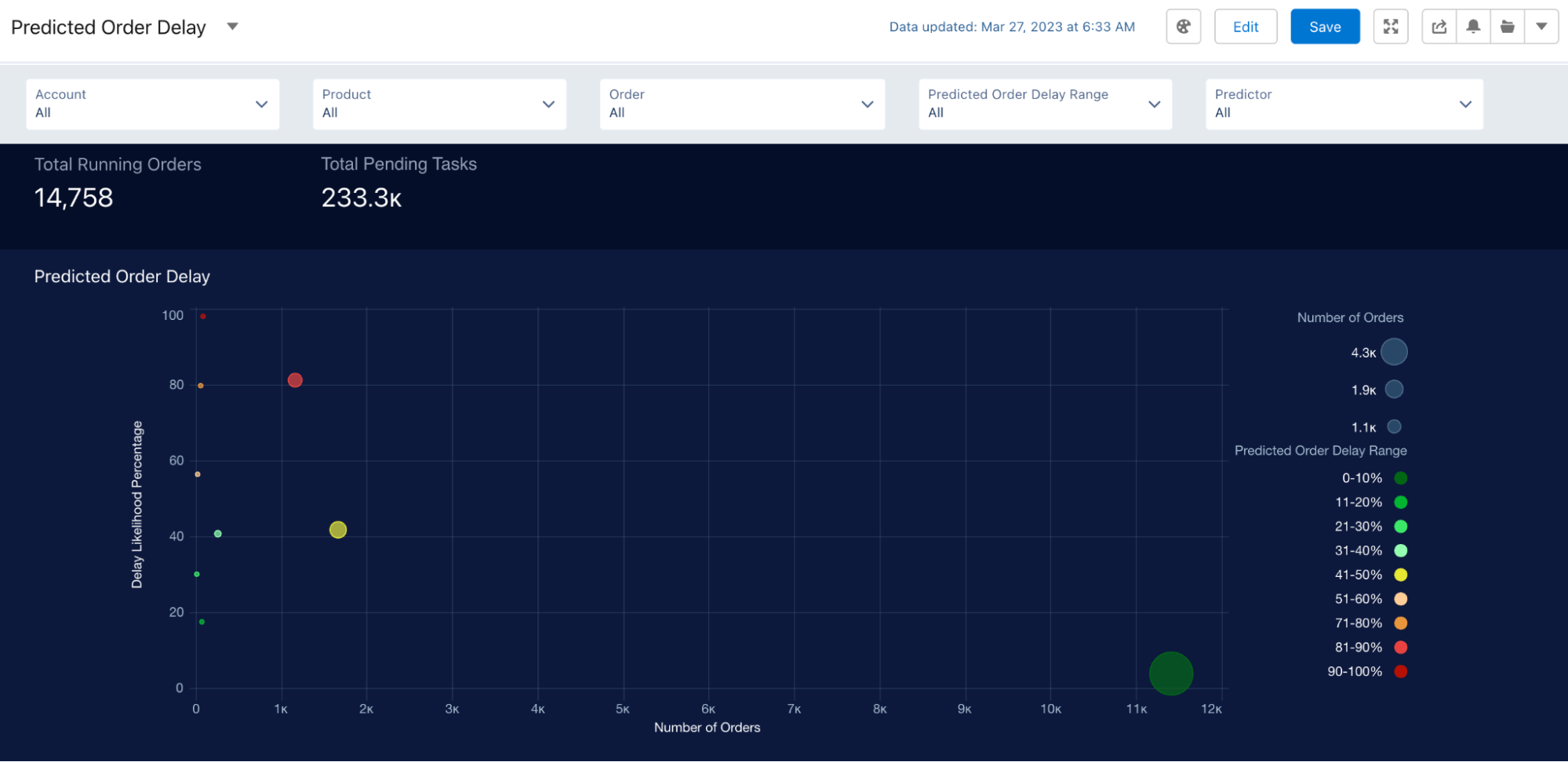Click the Edit button

click(x=1246, y=26)
